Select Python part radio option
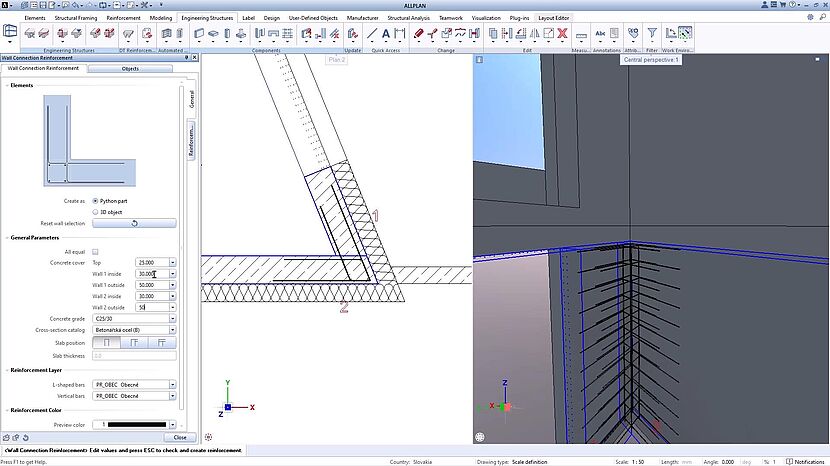This screenshot has width=830, height=466. point(95,201)
